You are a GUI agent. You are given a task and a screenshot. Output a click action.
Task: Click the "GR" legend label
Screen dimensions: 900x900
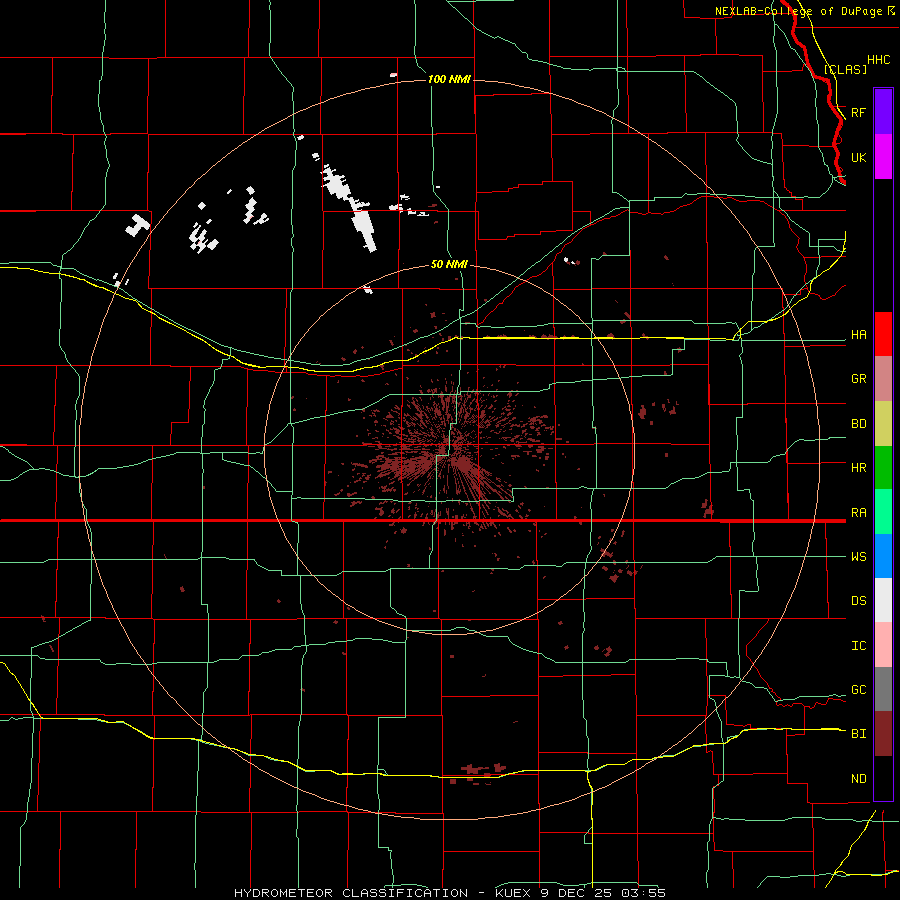click(859, 379)
